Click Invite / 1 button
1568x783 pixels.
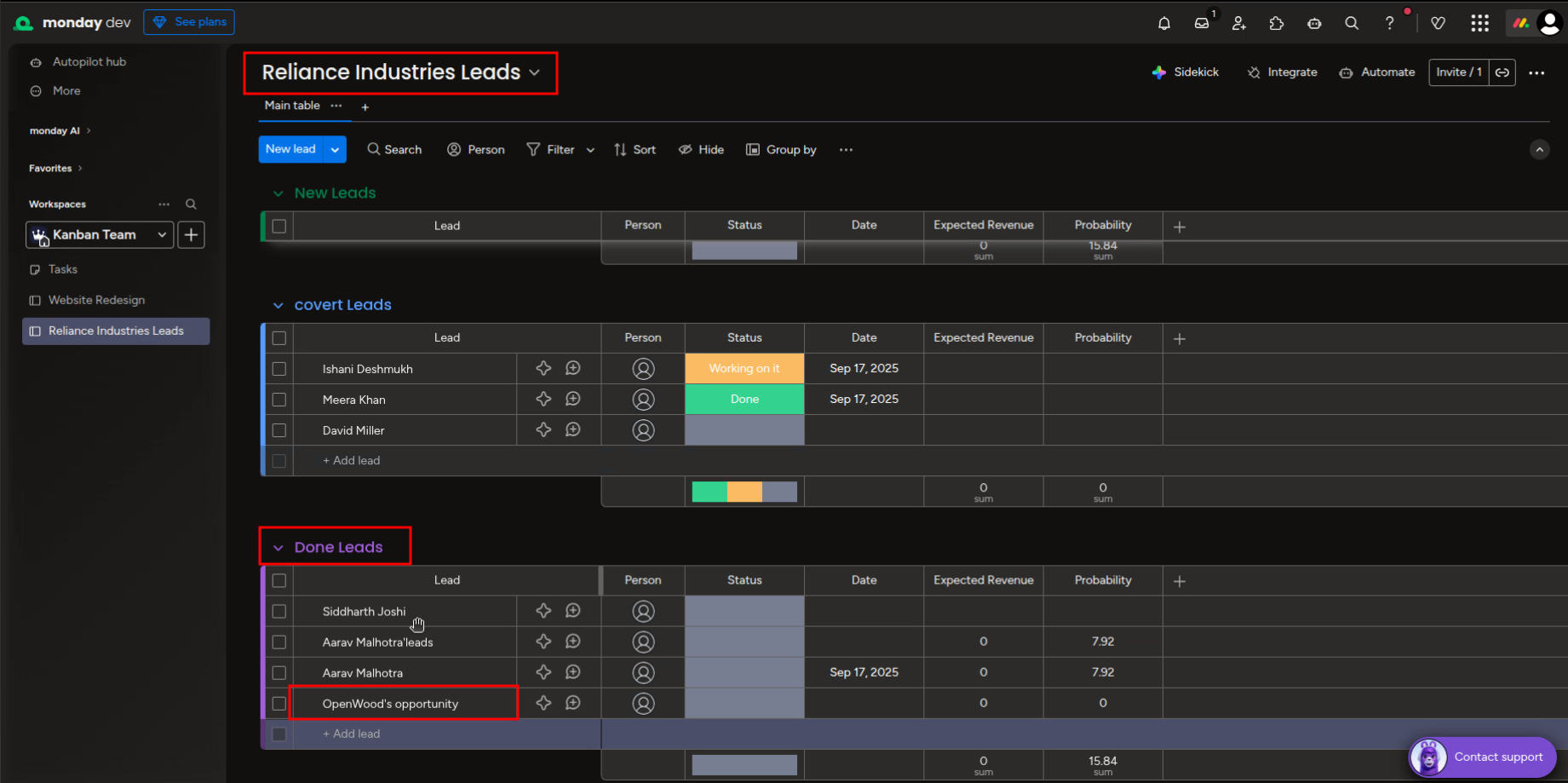pos(1459,72)
